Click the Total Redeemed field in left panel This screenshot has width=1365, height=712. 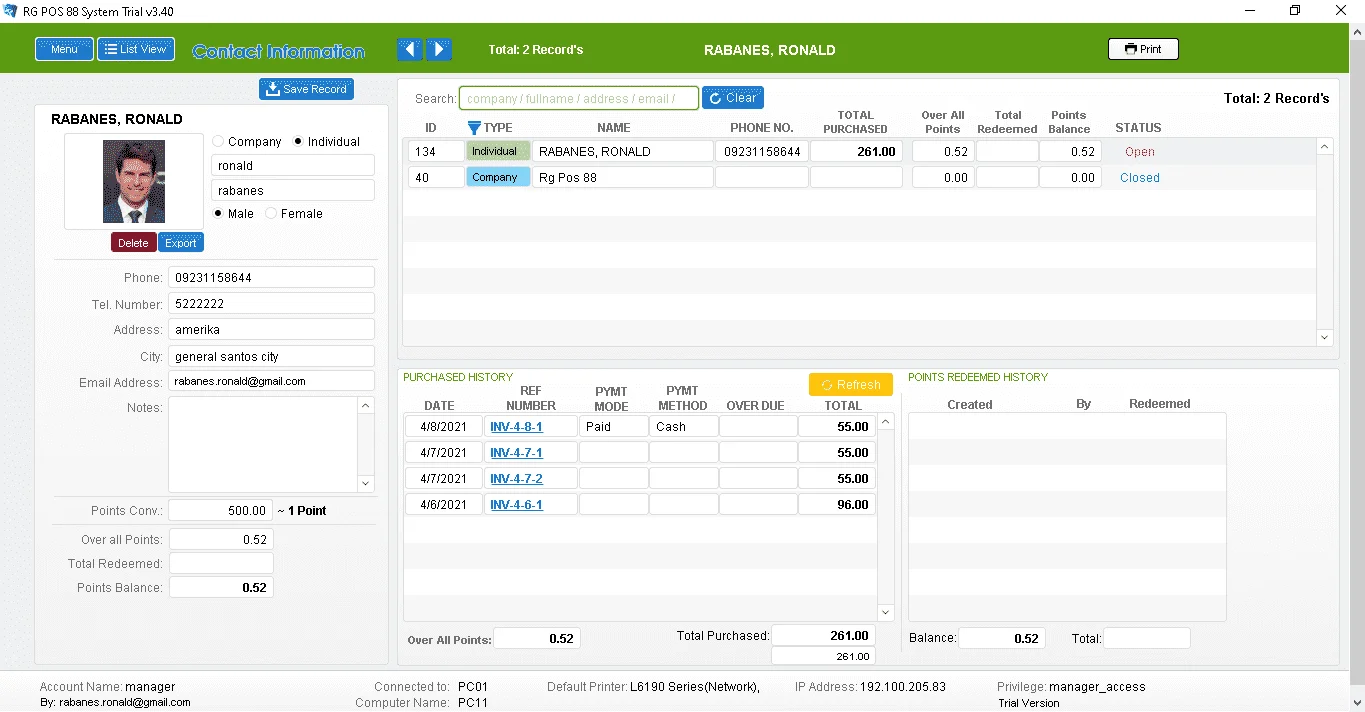[221, 564]
